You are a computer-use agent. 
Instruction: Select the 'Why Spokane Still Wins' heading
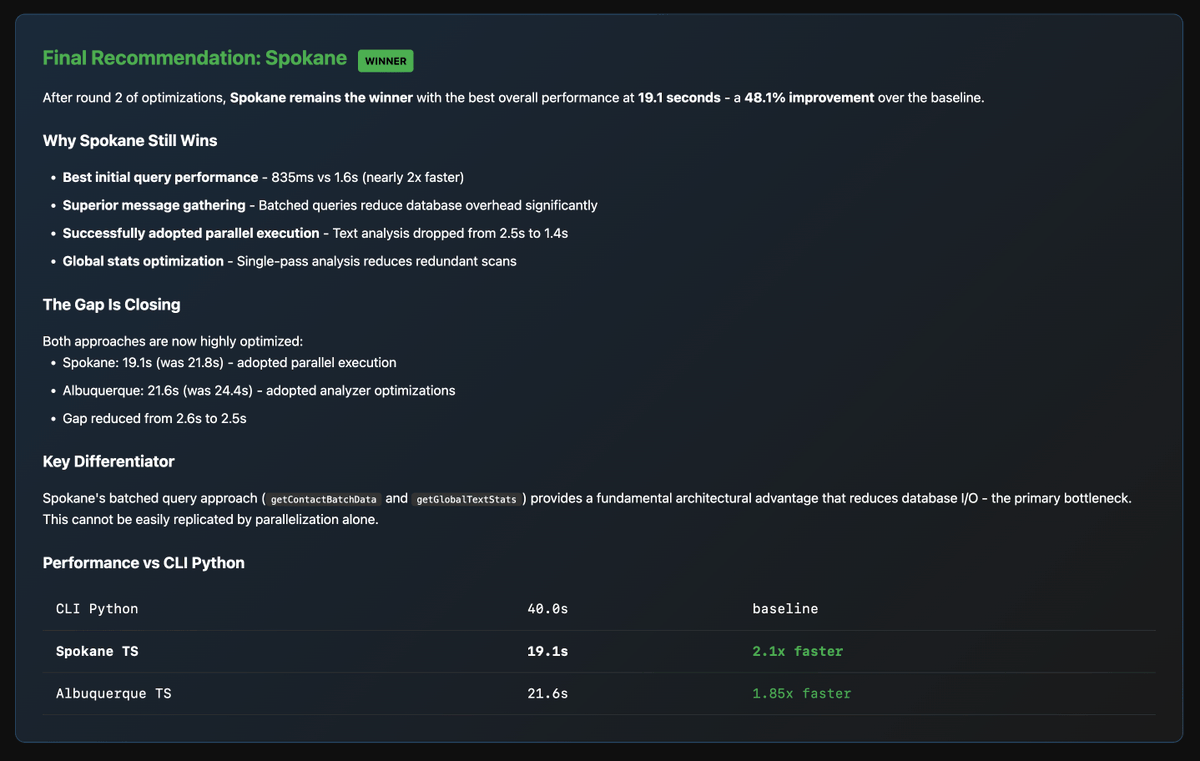click(x=130, y=140)
